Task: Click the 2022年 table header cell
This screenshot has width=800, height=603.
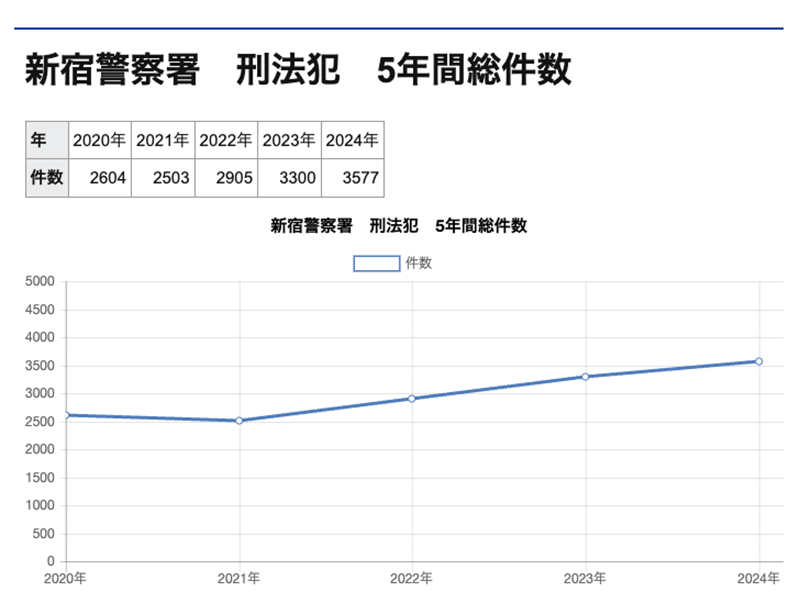Action: point(227,140)
